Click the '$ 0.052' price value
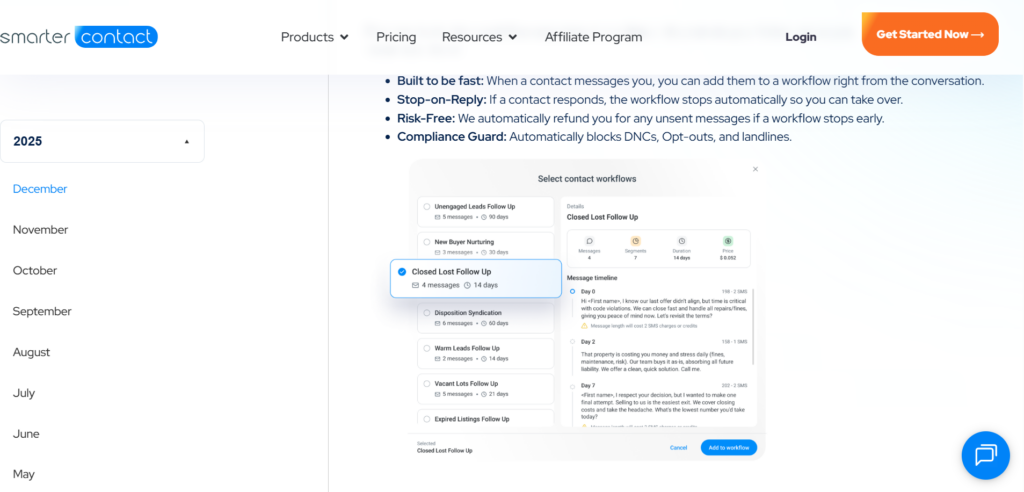The height and width of the screenshot is (492, 1024). coord(728,258)
